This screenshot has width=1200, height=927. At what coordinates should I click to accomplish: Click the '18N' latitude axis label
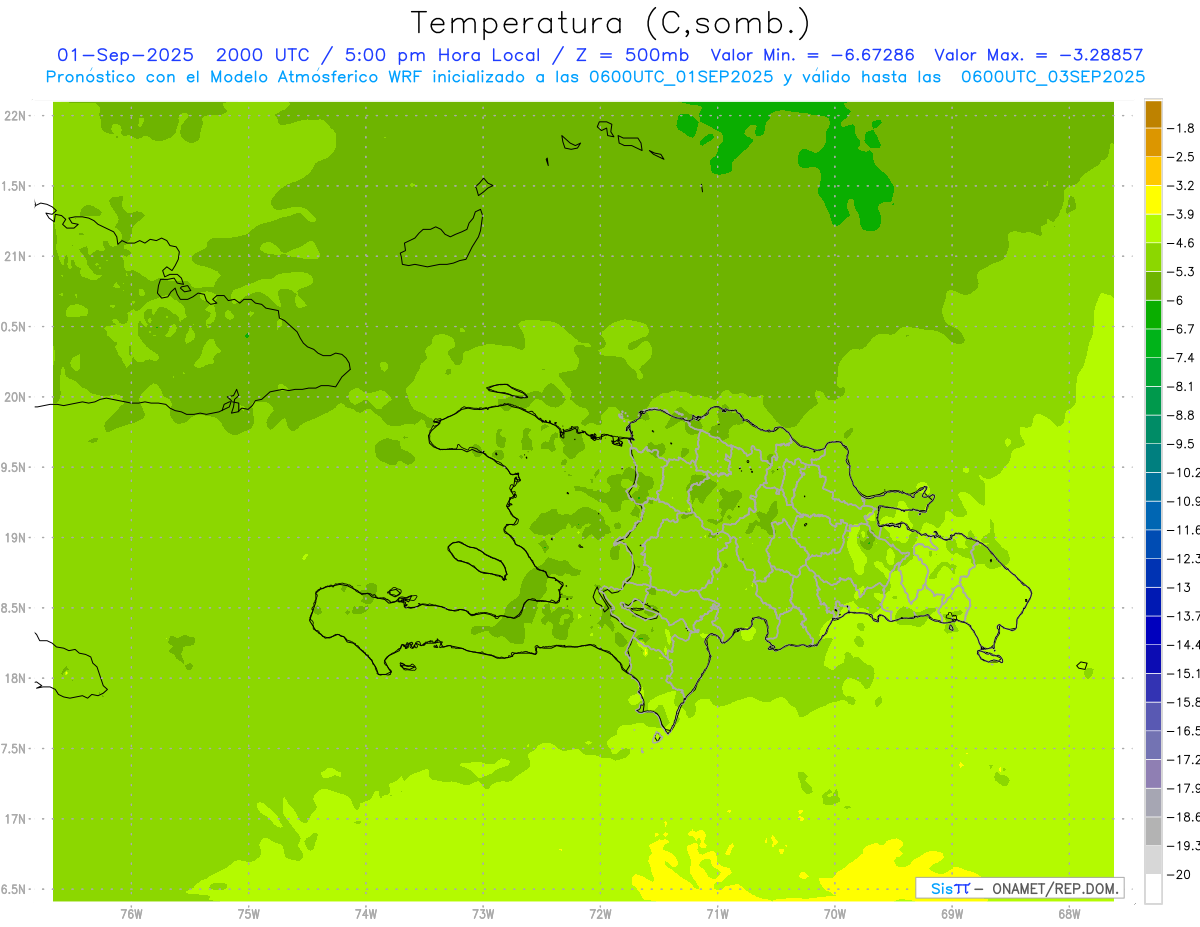click(14, 678)
